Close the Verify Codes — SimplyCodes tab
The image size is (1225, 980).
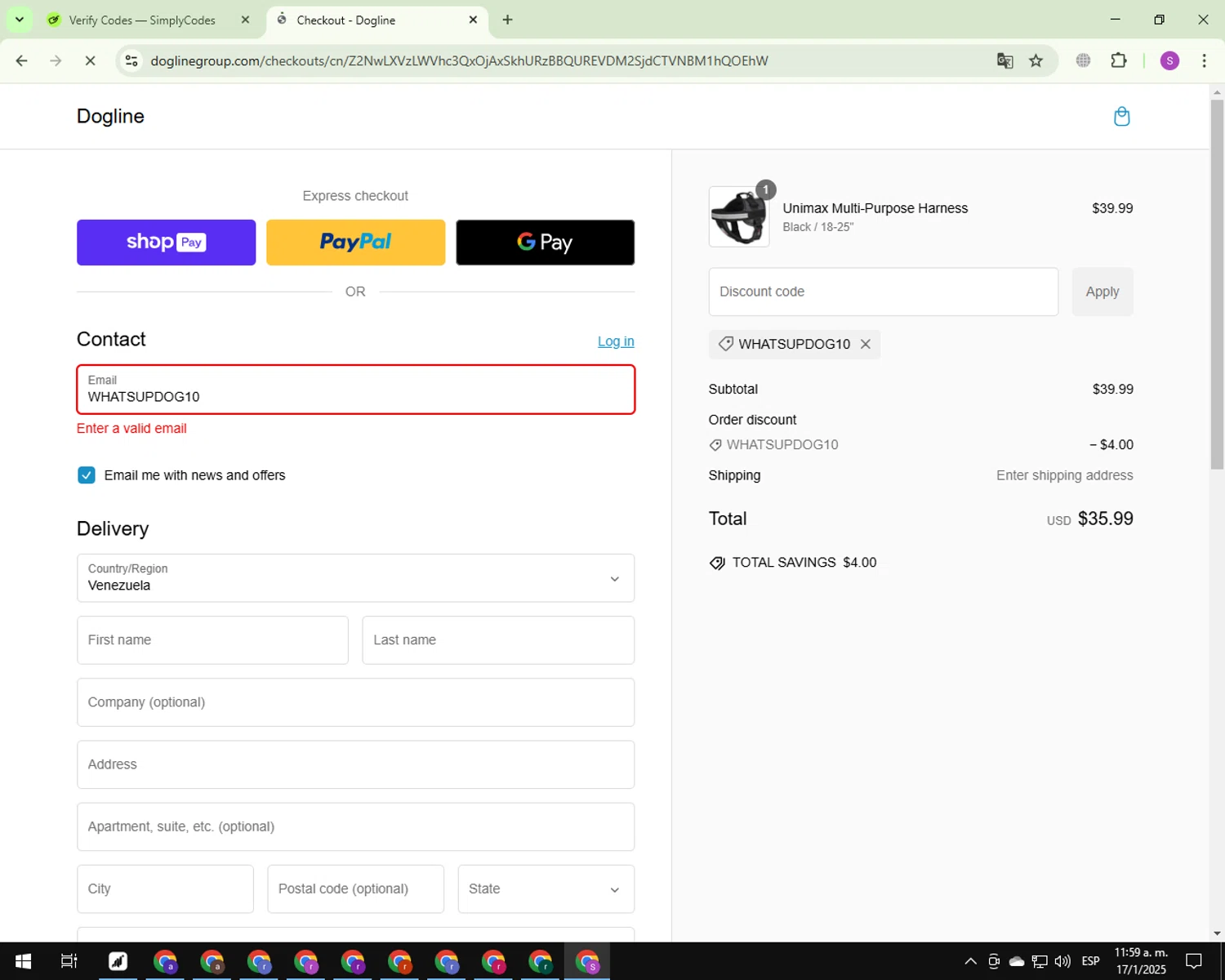pos(245,20)
